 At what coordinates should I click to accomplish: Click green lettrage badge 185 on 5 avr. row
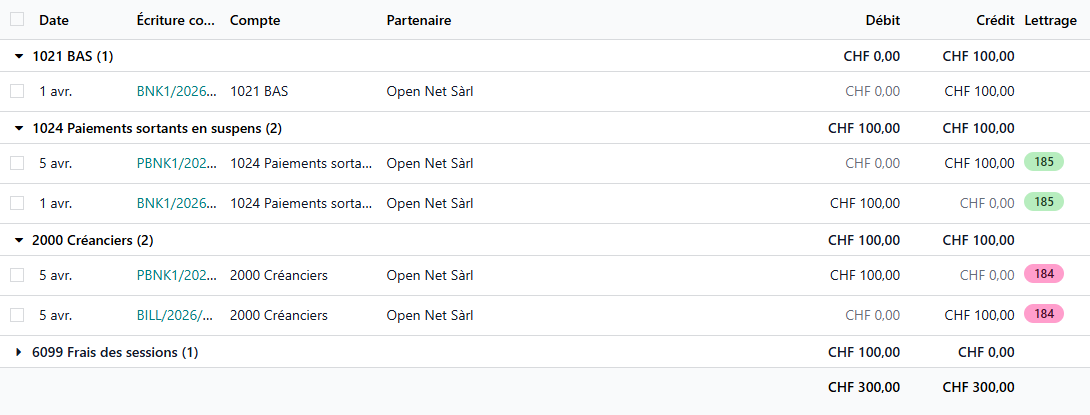(1043, 162)
